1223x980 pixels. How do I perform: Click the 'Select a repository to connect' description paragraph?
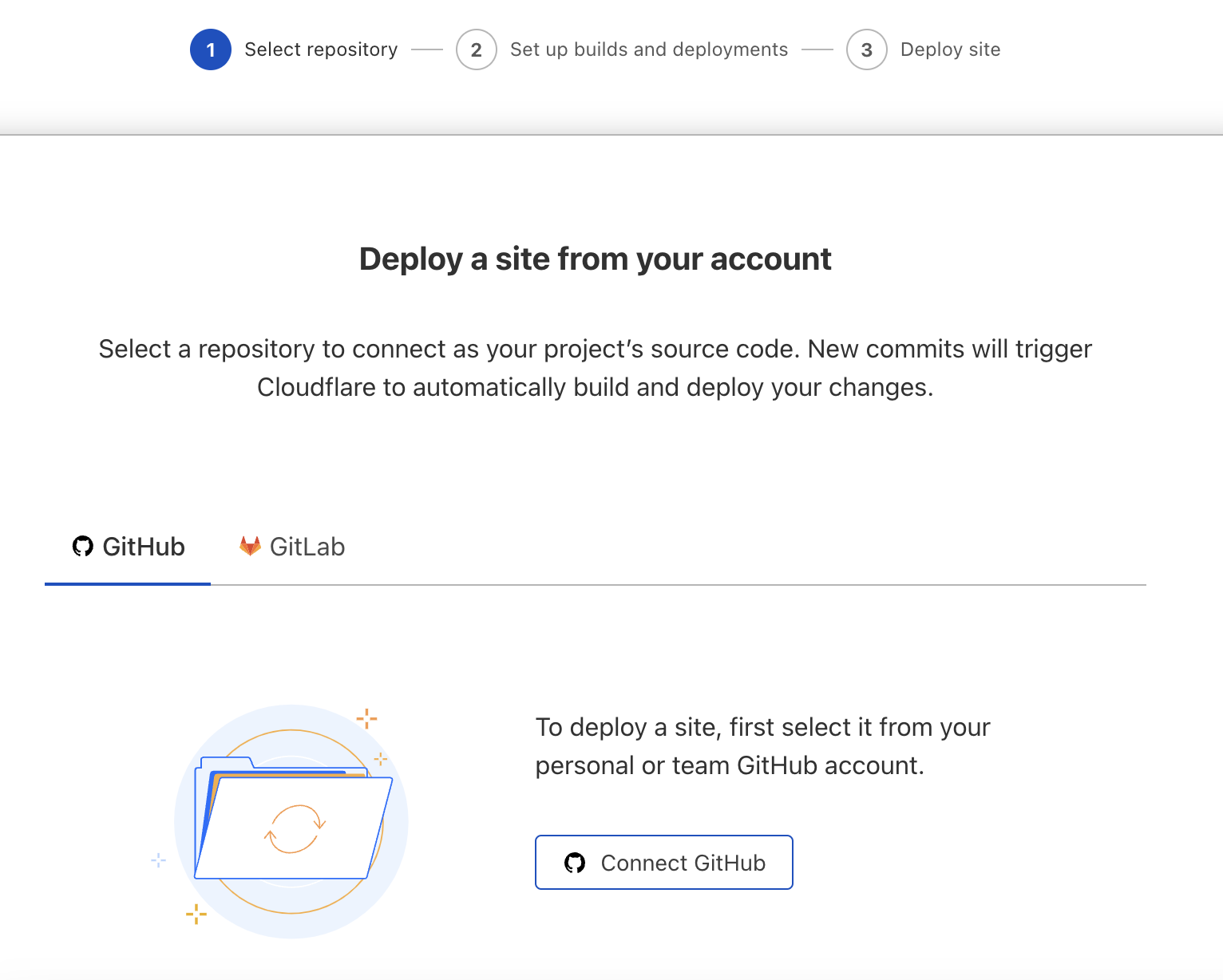pyautogui.click(x=596, y=368)
